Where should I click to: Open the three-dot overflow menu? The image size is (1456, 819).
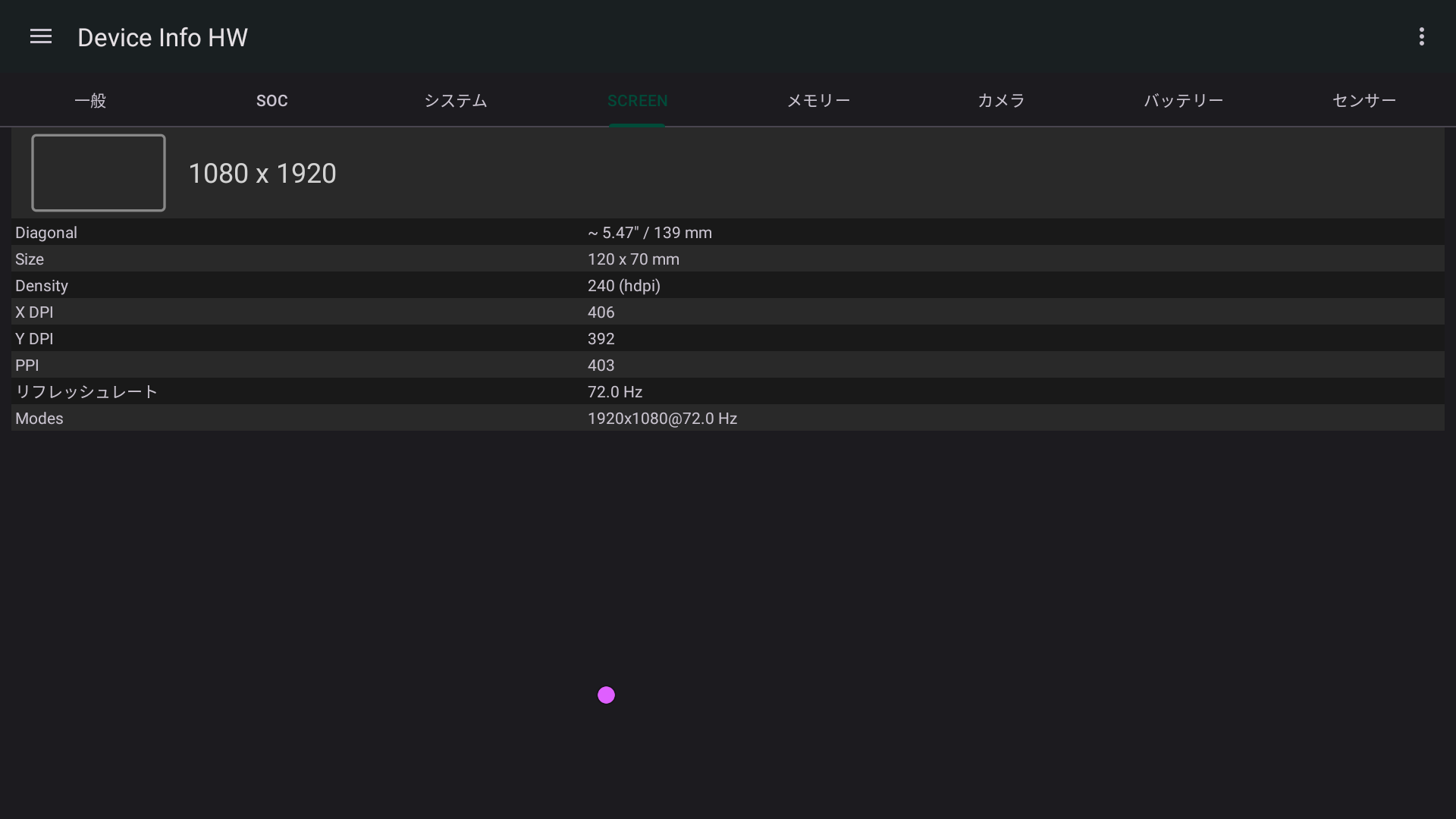1421,36
